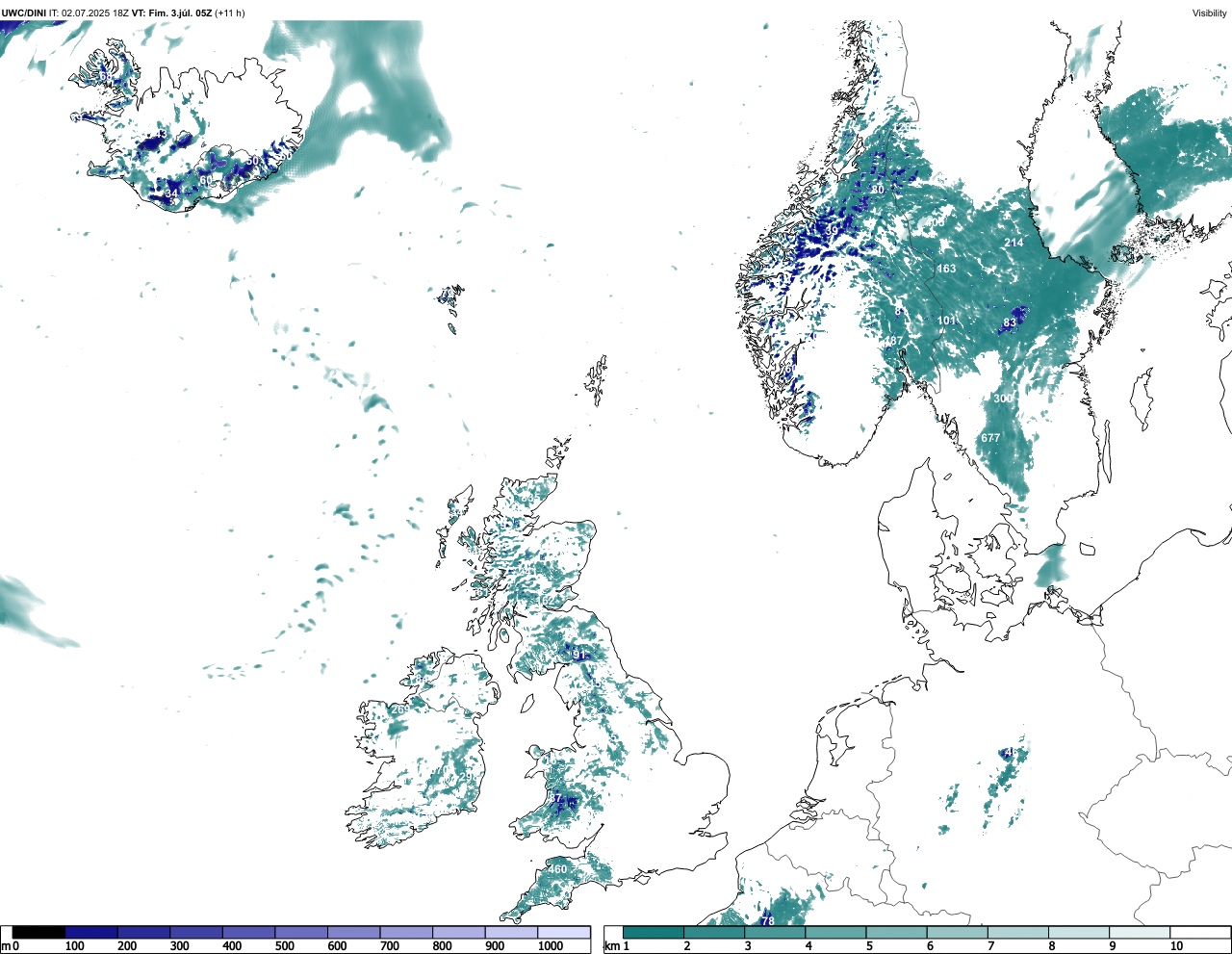Click the '500' legend label
The height and width of the screenshot is (954, 1232).
pyautogui.click(x=284, y=946)
